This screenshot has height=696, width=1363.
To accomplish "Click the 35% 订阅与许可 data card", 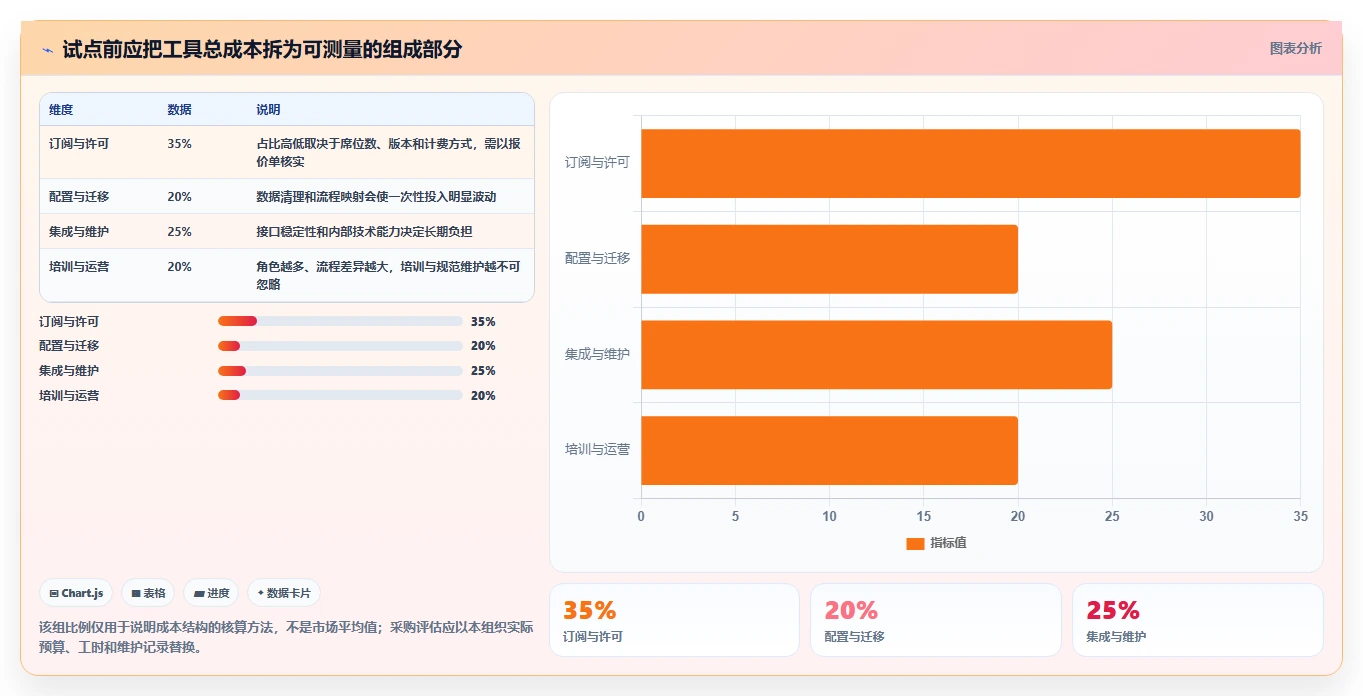I will [x=674, y=620].
